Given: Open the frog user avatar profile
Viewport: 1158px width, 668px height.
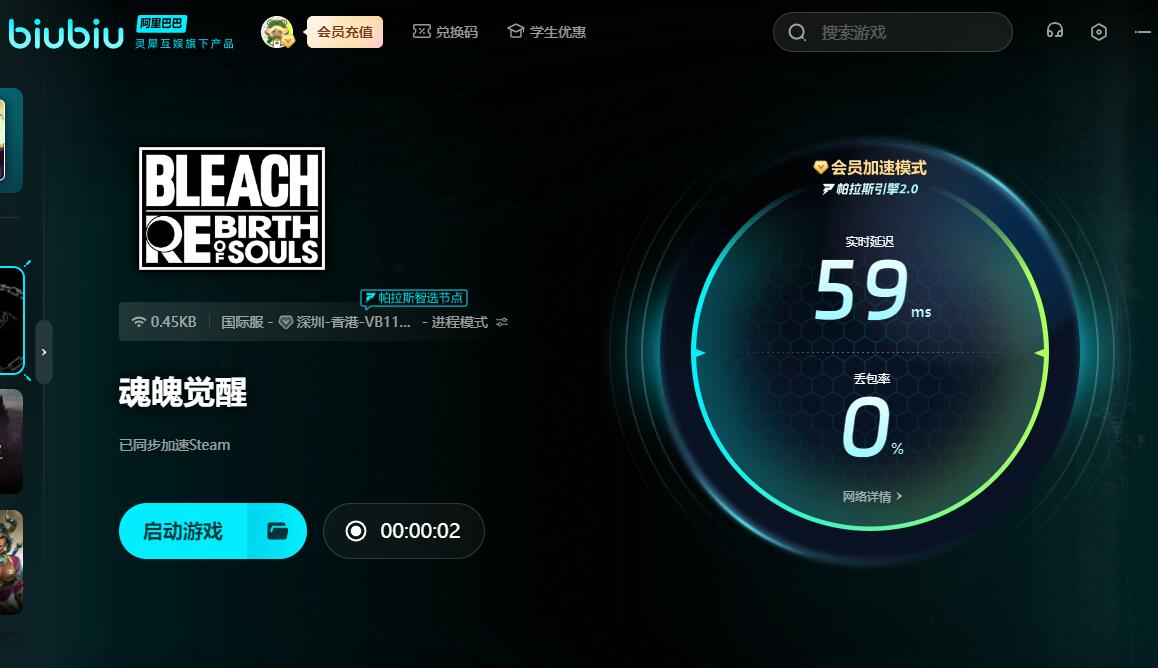Looking at the screenshot, I should [278, 32].
